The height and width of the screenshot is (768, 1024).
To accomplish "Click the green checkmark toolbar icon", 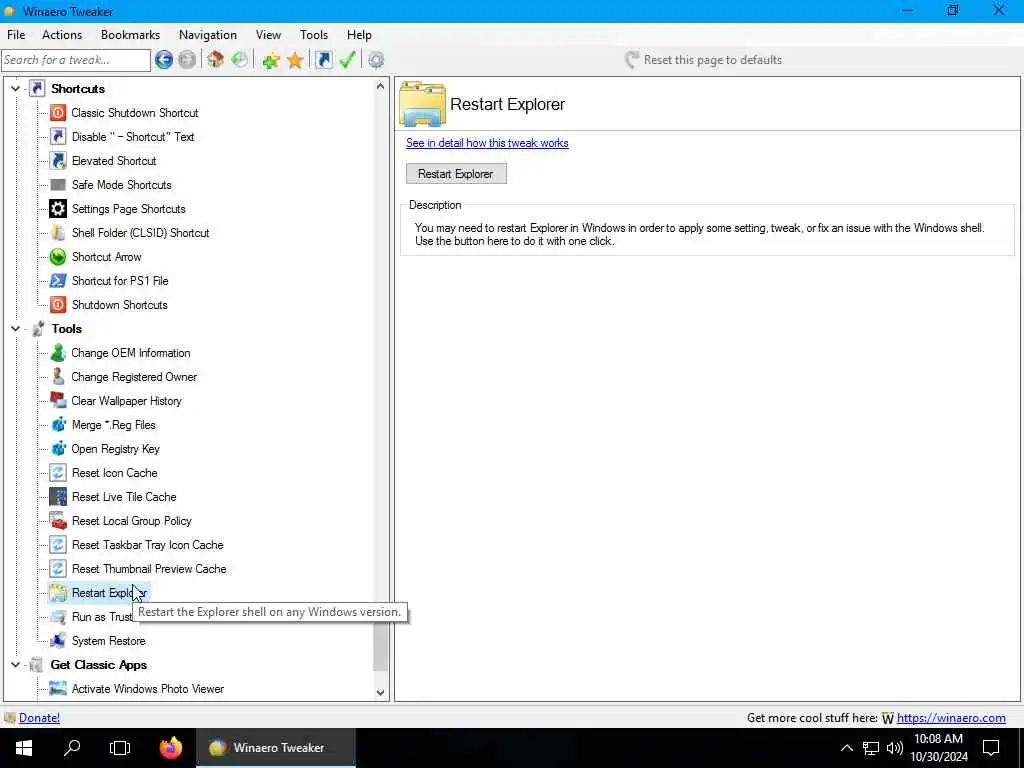I will coord(347,60).
